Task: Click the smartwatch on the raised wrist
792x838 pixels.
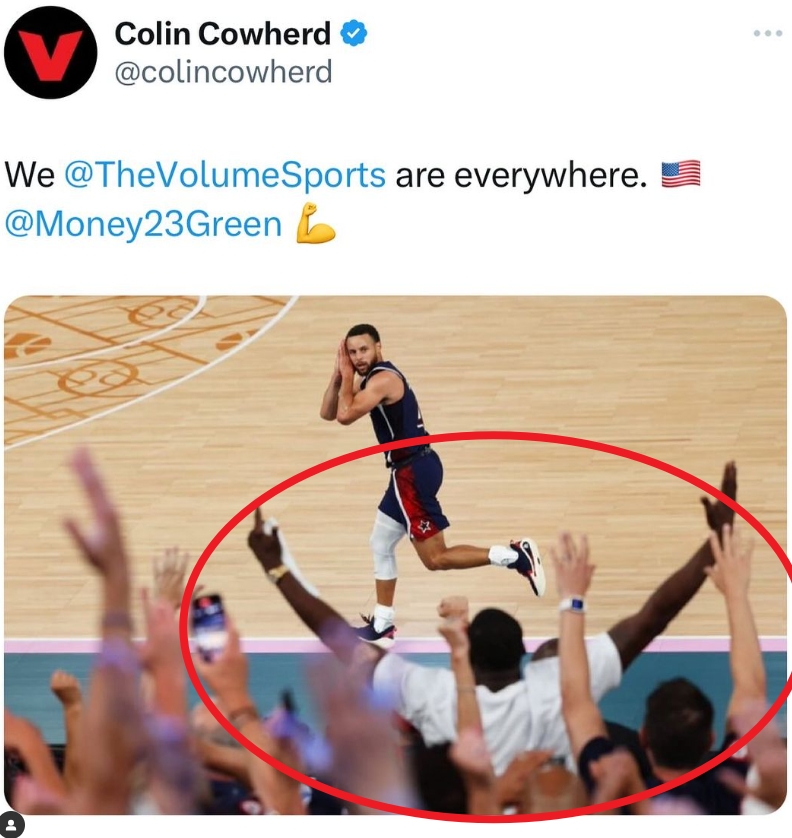Action: [x=572, y=605]
